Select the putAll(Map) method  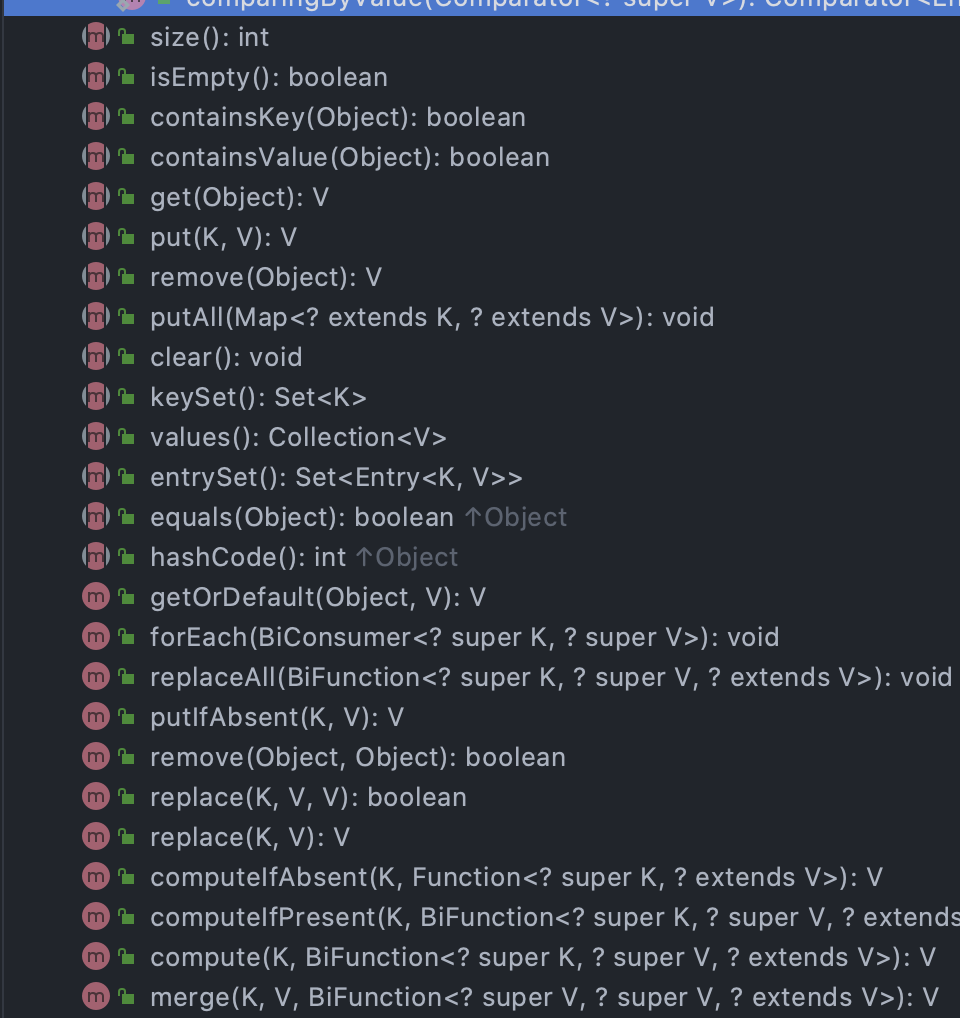point(432,317)
